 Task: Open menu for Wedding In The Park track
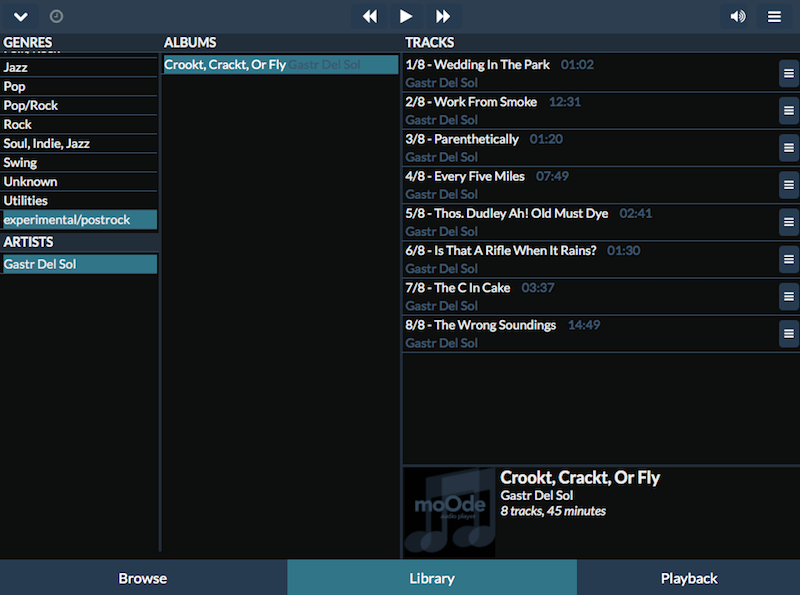tap(788, 73)
